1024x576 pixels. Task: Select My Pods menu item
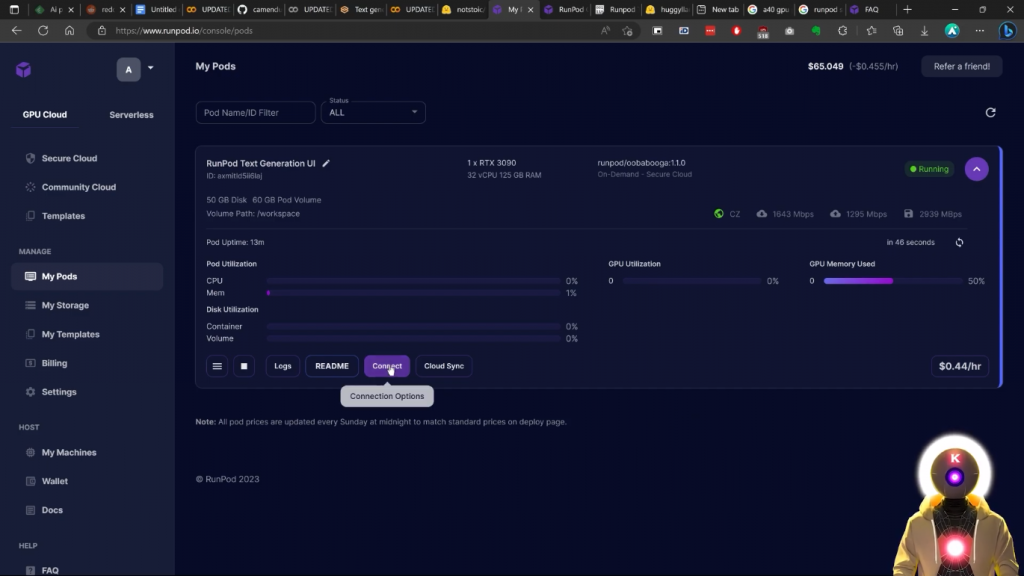[87, 276]
